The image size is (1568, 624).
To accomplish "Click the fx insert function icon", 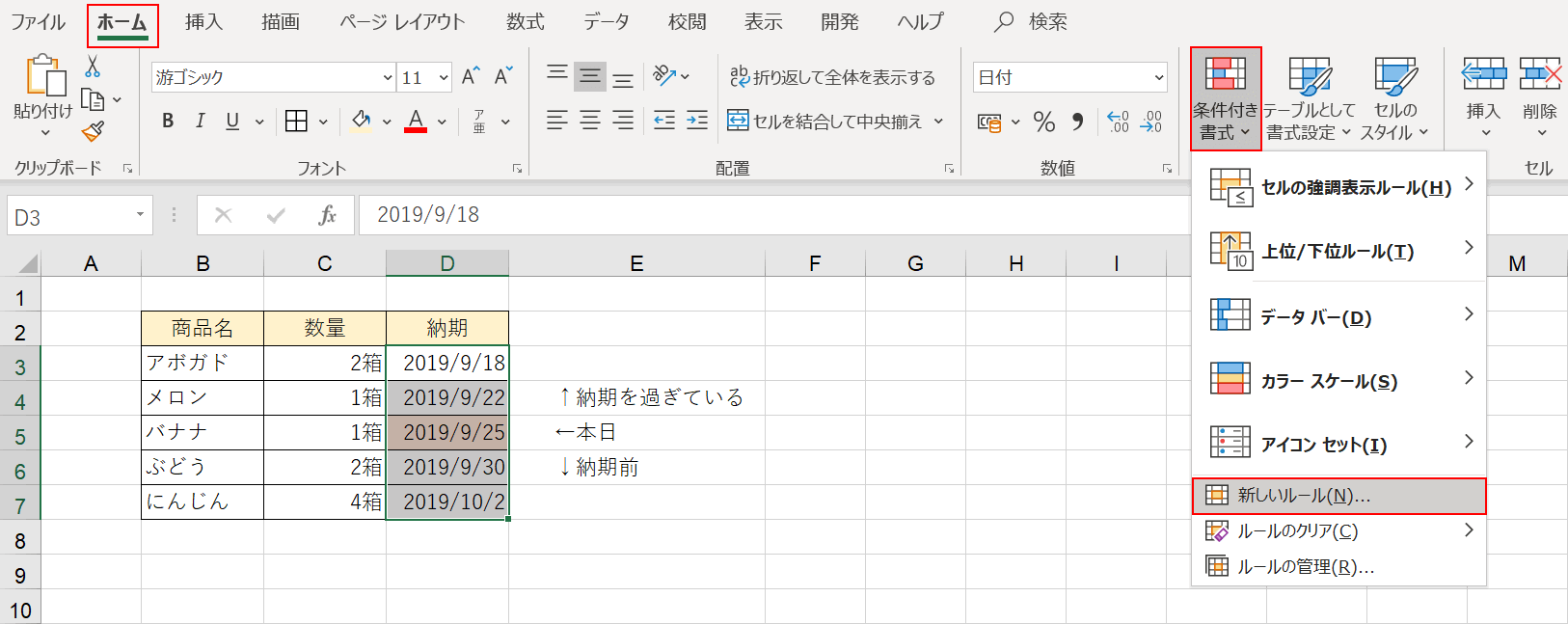I will tap(327, 215).
